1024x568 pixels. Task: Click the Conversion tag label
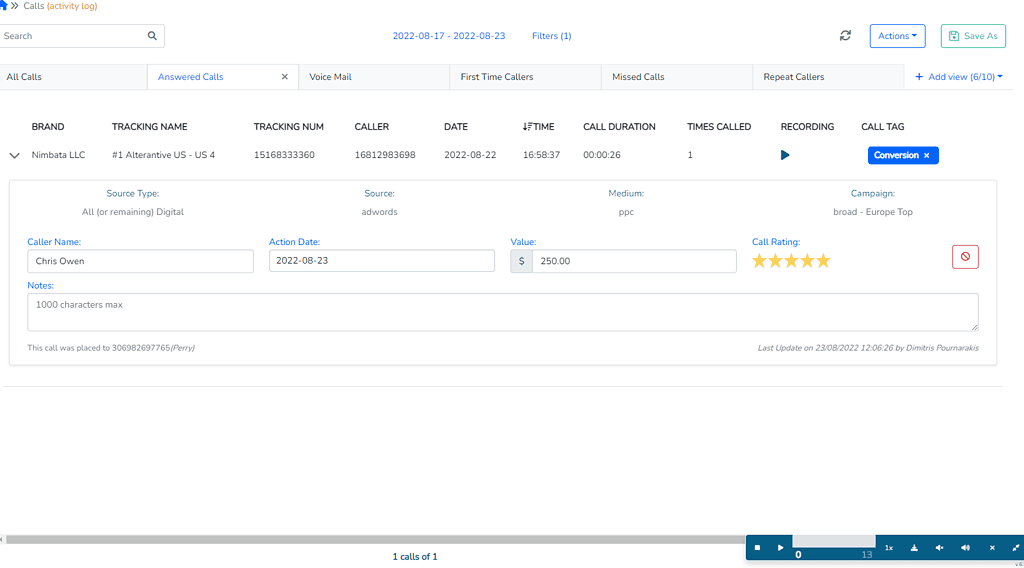point(896,155)
